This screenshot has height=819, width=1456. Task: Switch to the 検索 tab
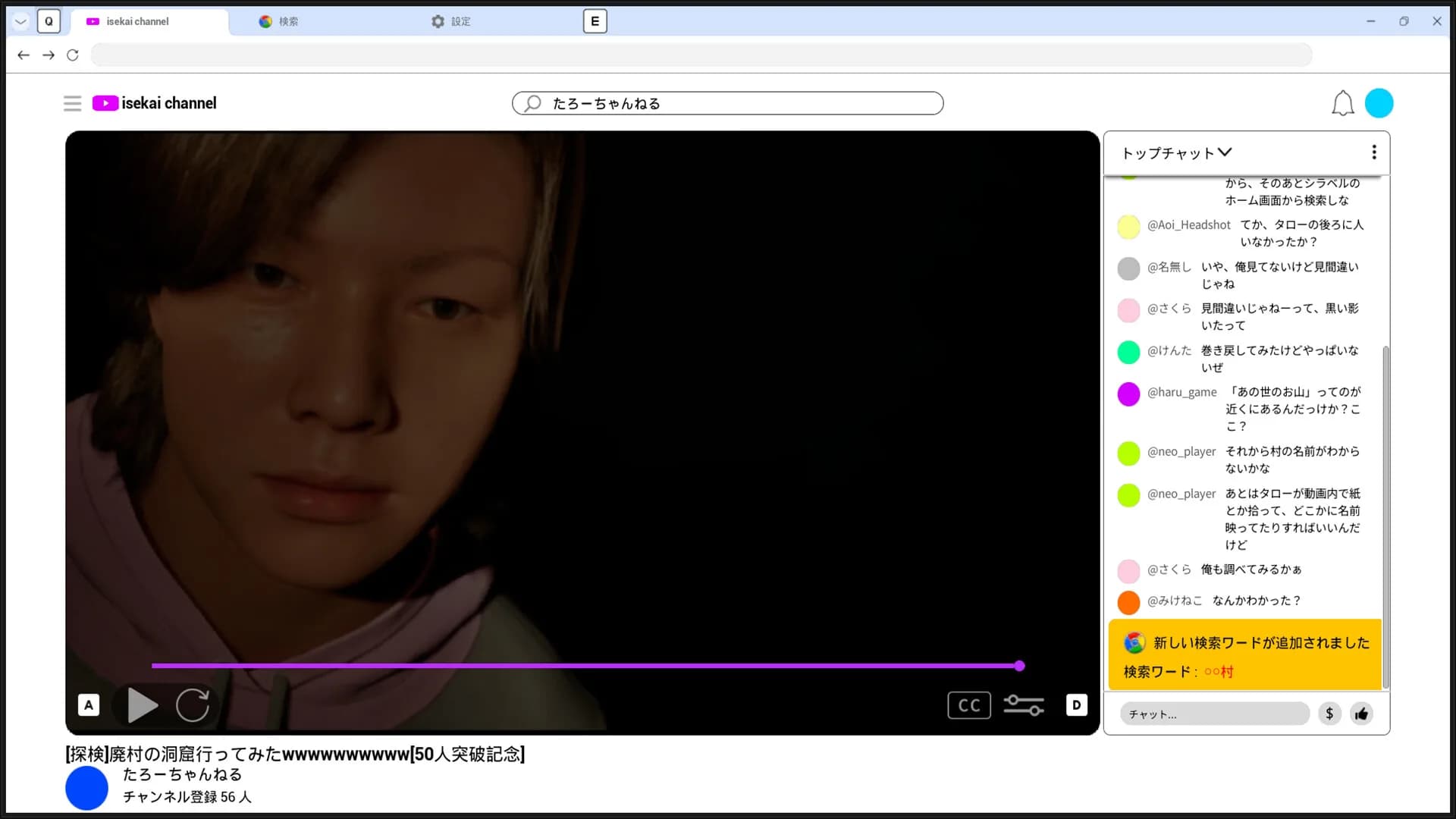pos(278,21)
